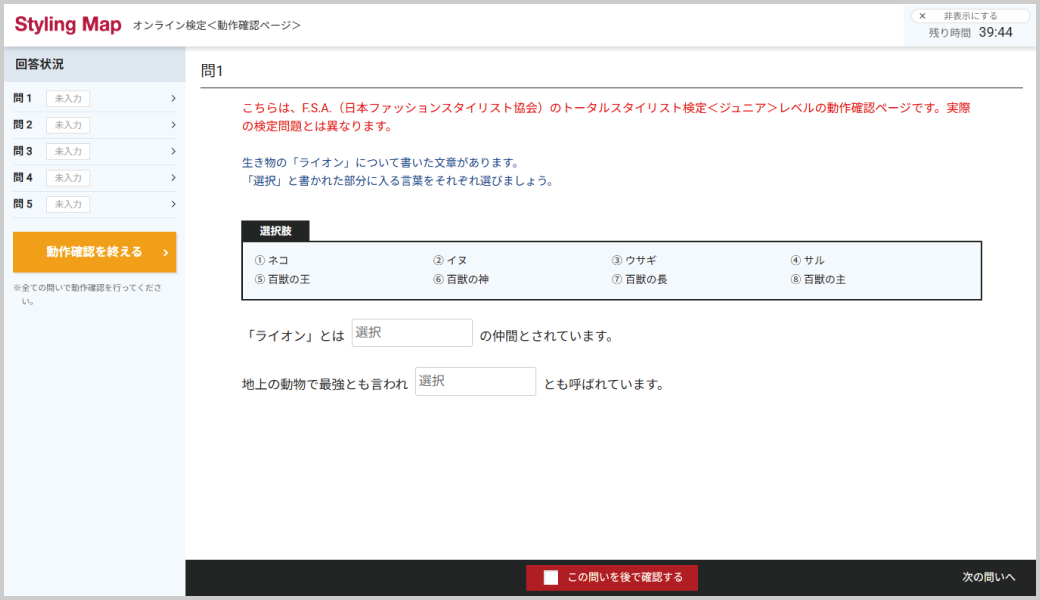Image resolution: width=1040 pixels, height=600 pixels.
Task: Click the 未入力 status box for 問 2
Action: tap(68, 125)
